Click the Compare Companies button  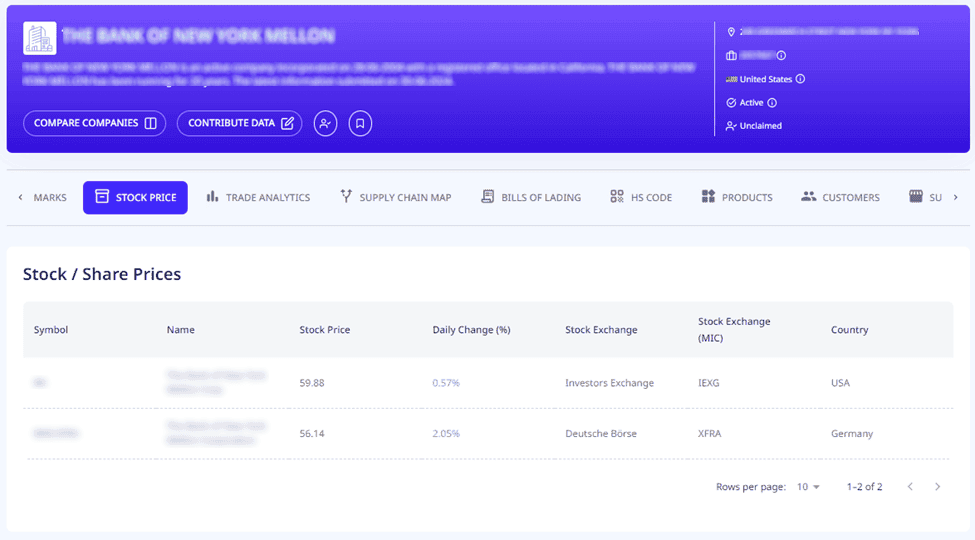coord(95,123)
